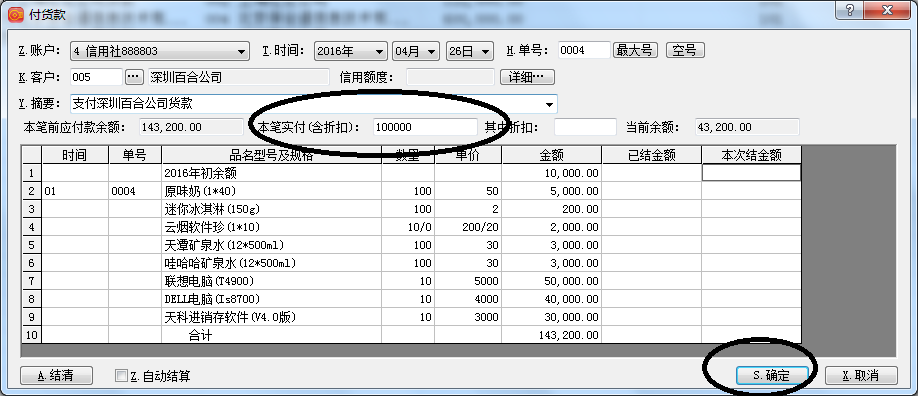Click the X.取消 cancel button
The width and height of the screenshot is (918, 396).
[x=861, y=375]
